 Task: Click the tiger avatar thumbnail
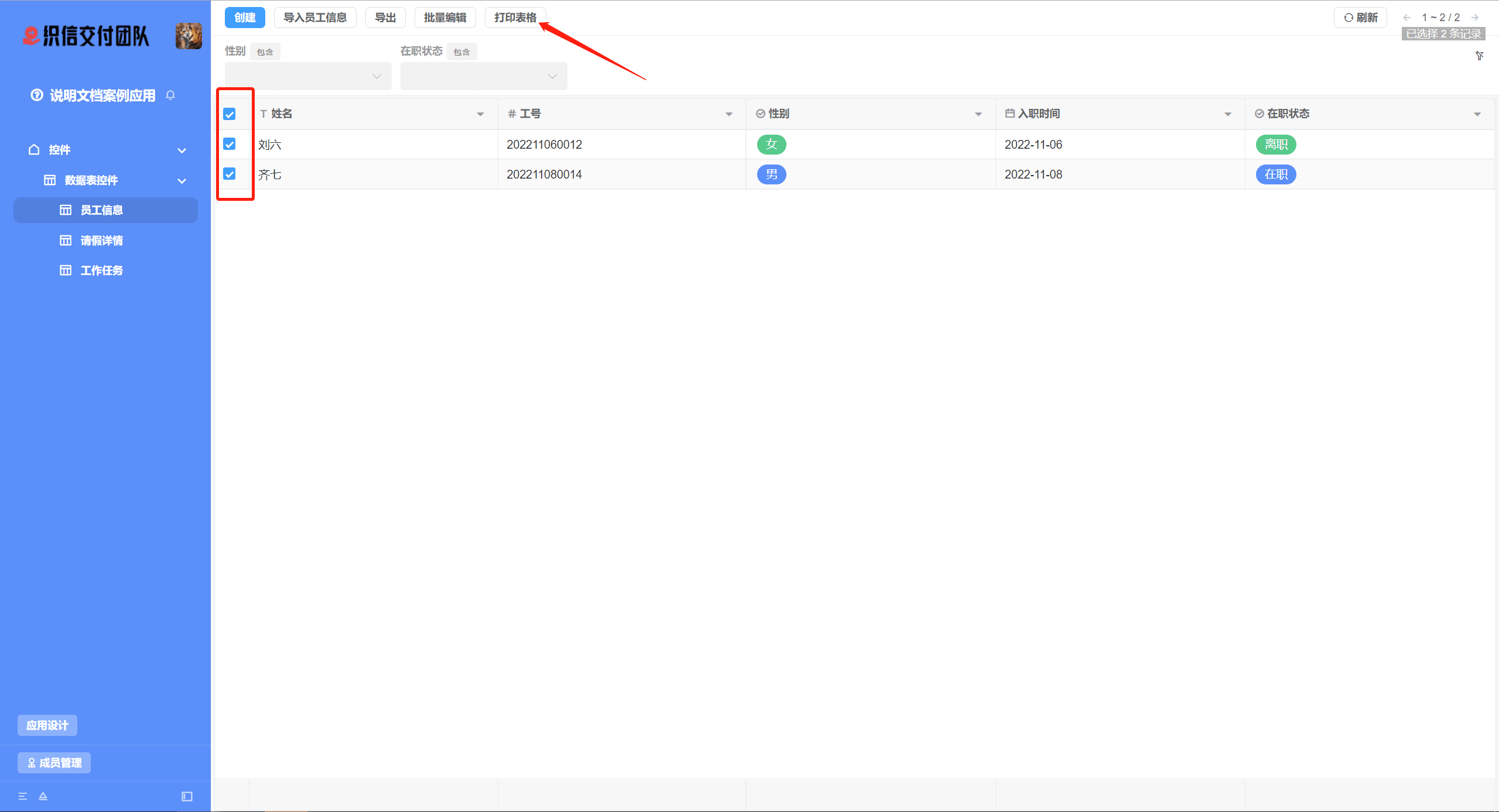point(189,36)
